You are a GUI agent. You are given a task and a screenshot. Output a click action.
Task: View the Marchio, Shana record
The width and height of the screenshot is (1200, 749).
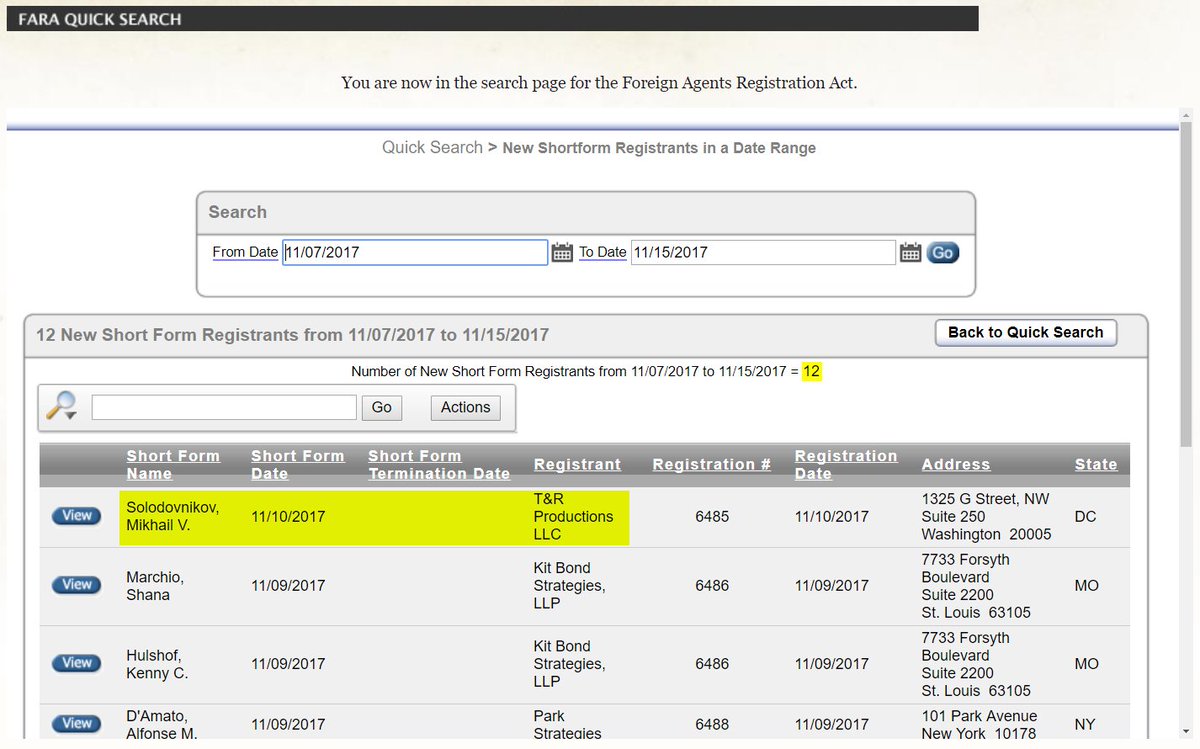[x=77, y=585]
